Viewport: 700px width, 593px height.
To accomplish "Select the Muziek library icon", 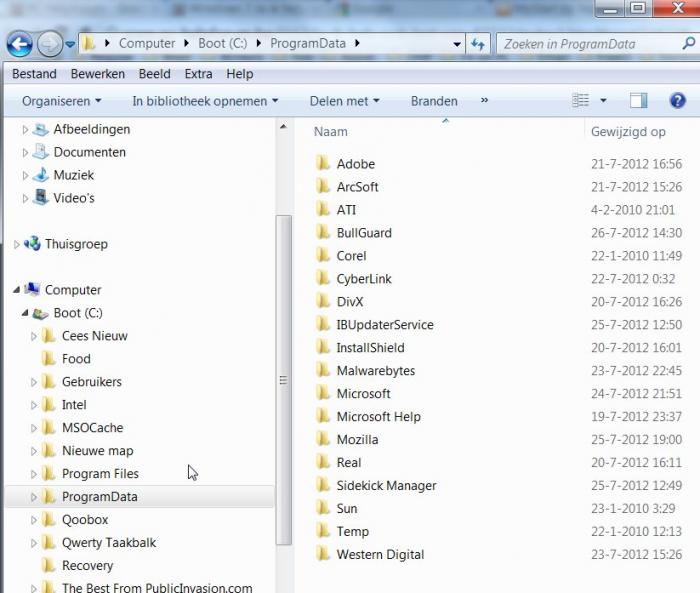I will click(41, 175).
